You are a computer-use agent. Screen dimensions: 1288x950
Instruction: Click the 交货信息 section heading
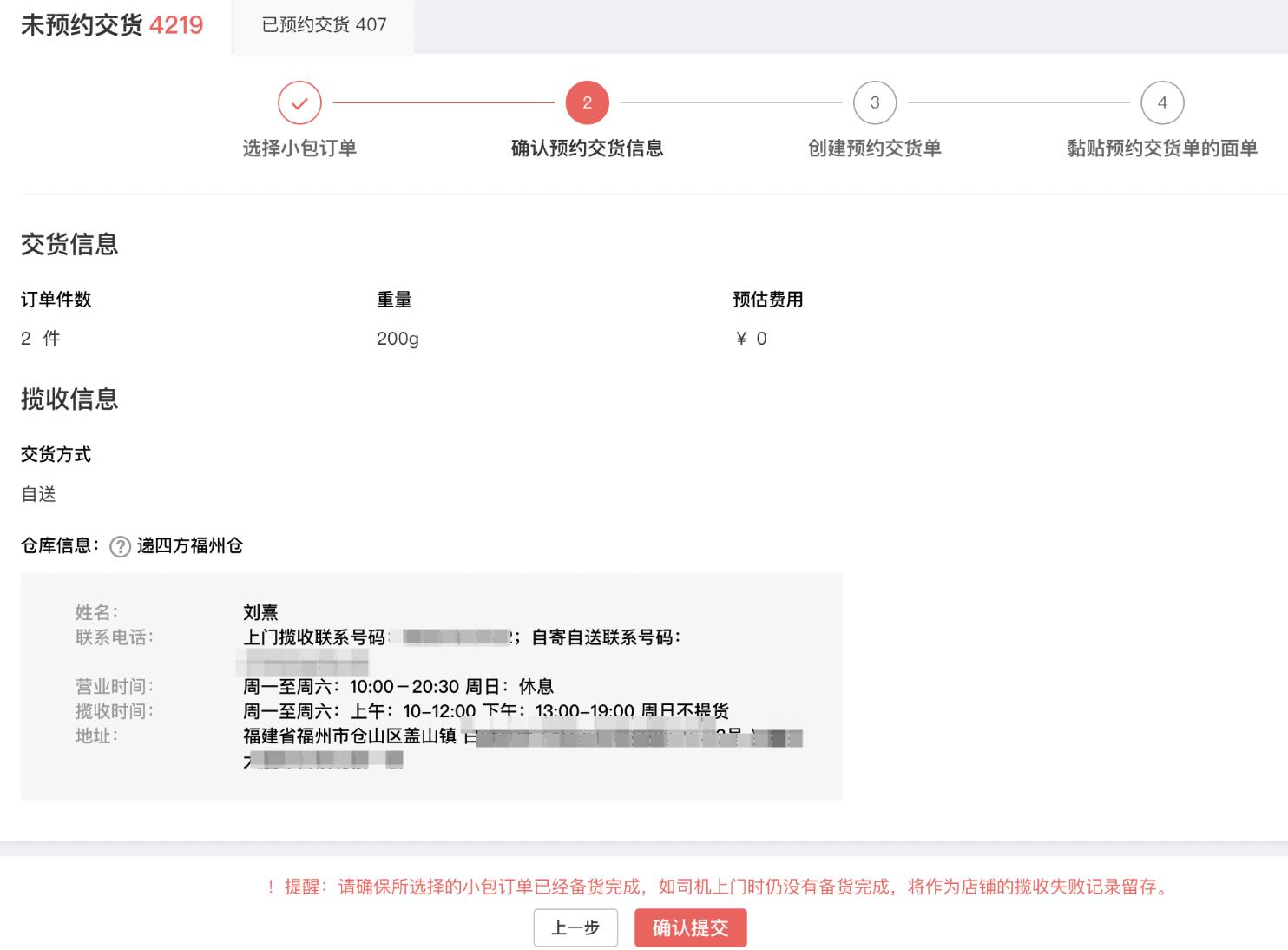pos(69,245)
